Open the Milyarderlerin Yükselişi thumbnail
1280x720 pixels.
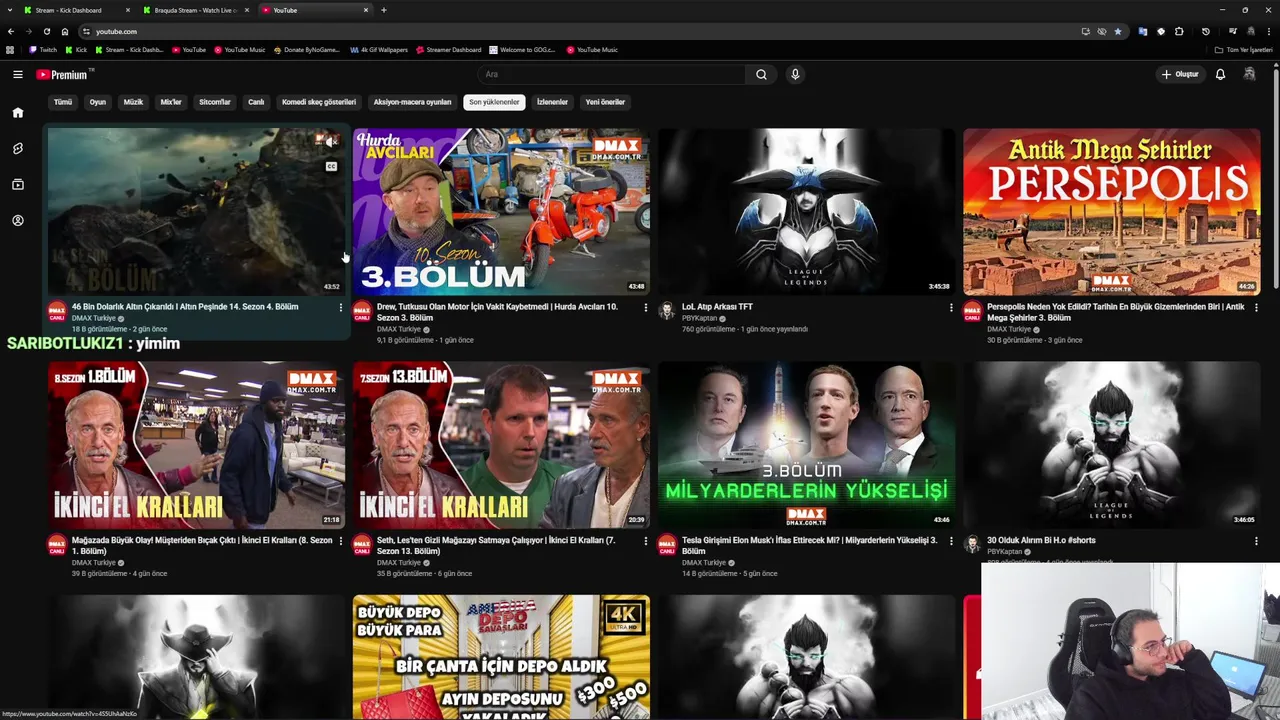806,445
